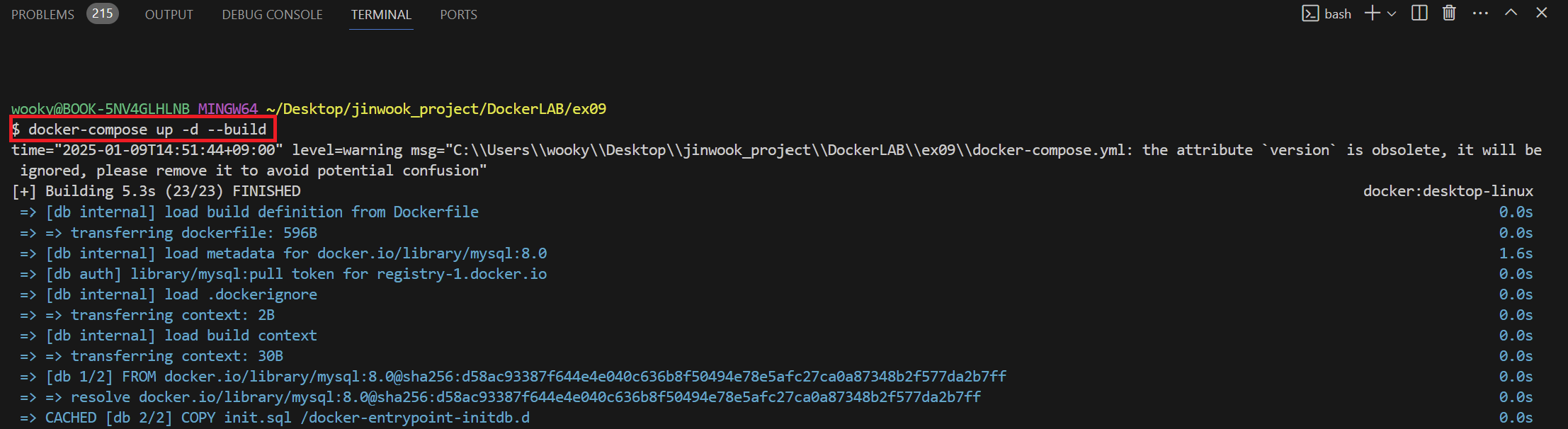Click the bash terminal name label
1568x429 pixels.
point(1338,14)
